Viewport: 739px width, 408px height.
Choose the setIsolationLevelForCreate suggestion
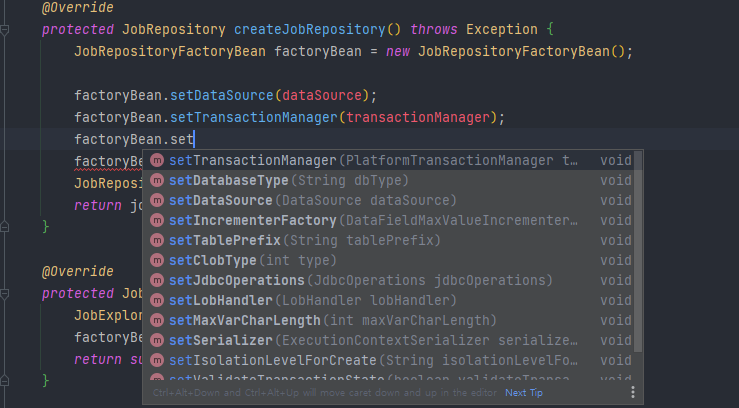[388, 361]
